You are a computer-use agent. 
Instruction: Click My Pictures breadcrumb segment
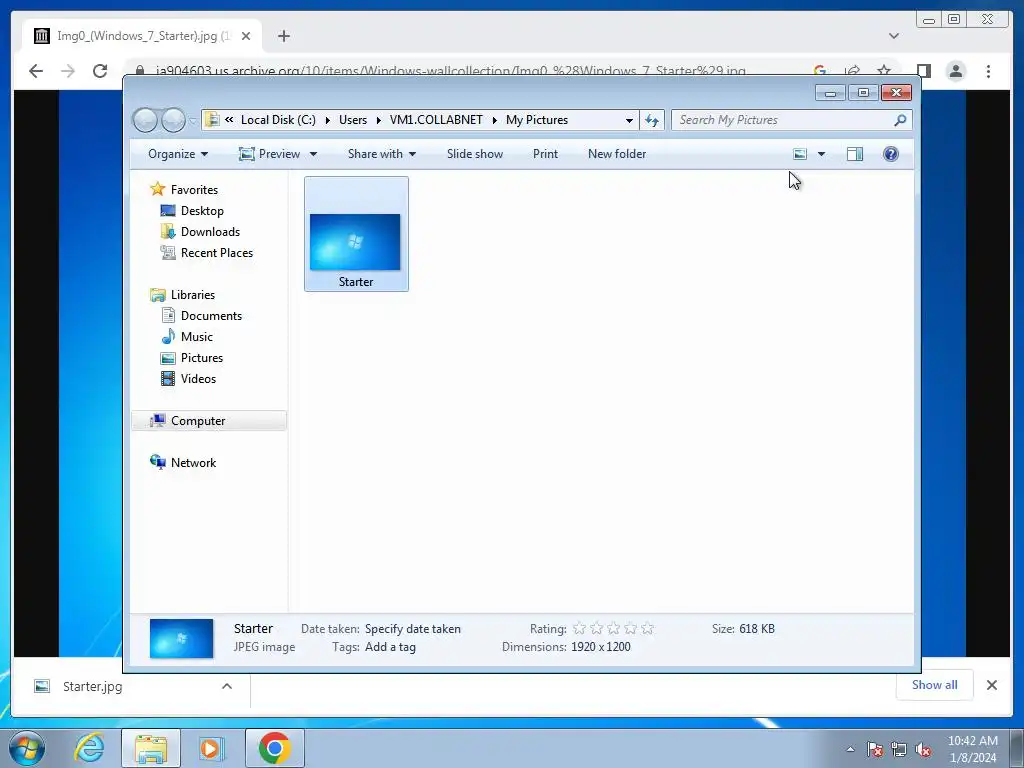point(537,120)
